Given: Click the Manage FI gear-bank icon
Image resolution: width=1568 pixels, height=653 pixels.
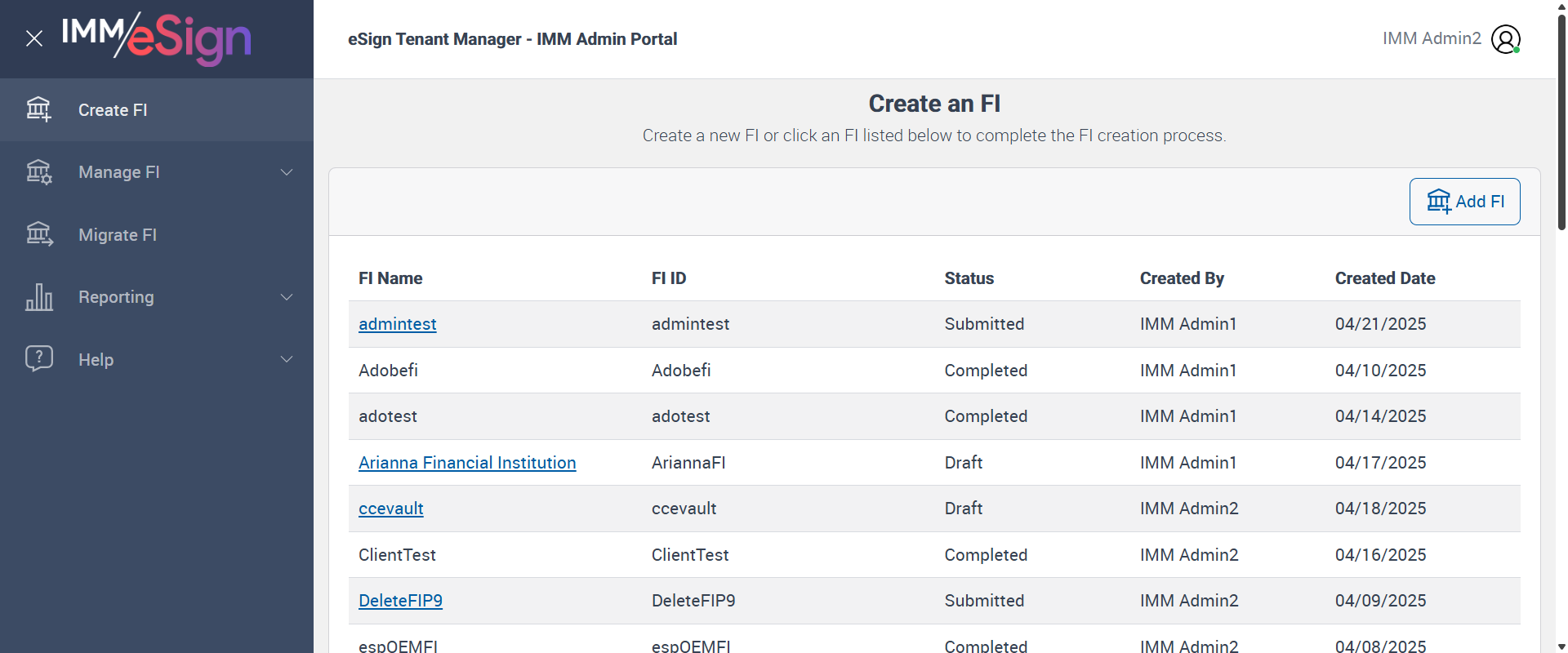Looking at the screenshot, I should click(x=38, y=172).
